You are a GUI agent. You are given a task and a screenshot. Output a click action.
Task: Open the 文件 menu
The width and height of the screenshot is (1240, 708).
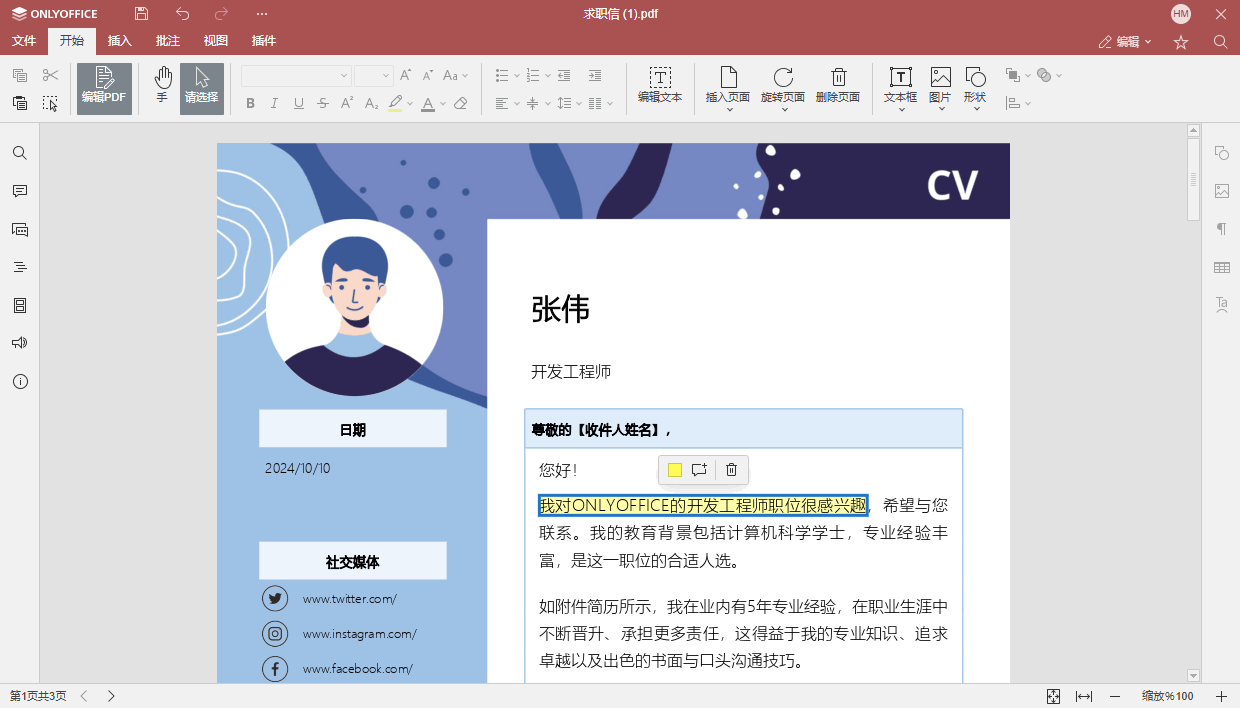point(23,41)
